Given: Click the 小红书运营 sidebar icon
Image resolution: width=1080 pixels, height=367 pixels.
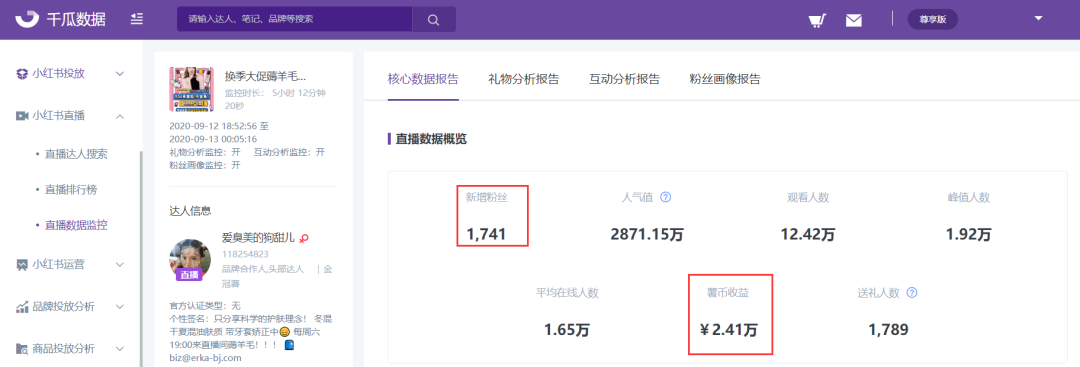Looking at the screenshot, I should (x=21, y=264).
